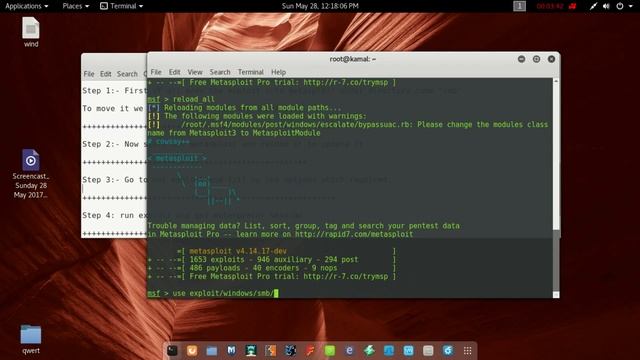
Task: Open the black terminal icon in the dock
Action: (172, 351)
